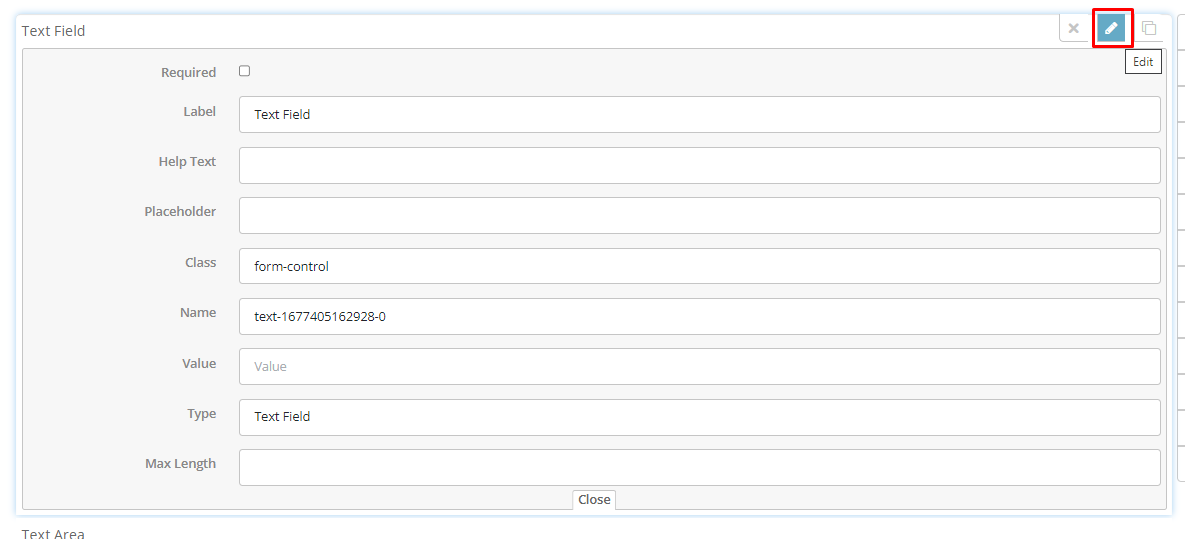Click the Text Field header title
Viewport: 1185px width, 539px height.
coord(54,31)
